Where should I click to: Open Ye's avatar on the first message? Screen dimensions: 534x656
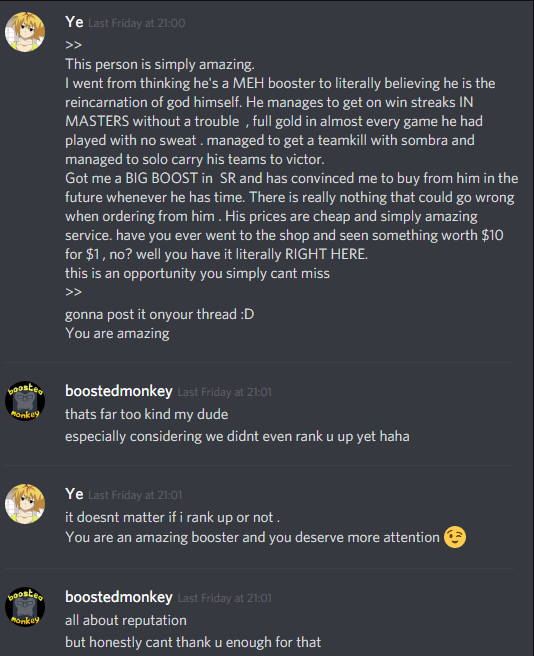click(x=25, y=32)
